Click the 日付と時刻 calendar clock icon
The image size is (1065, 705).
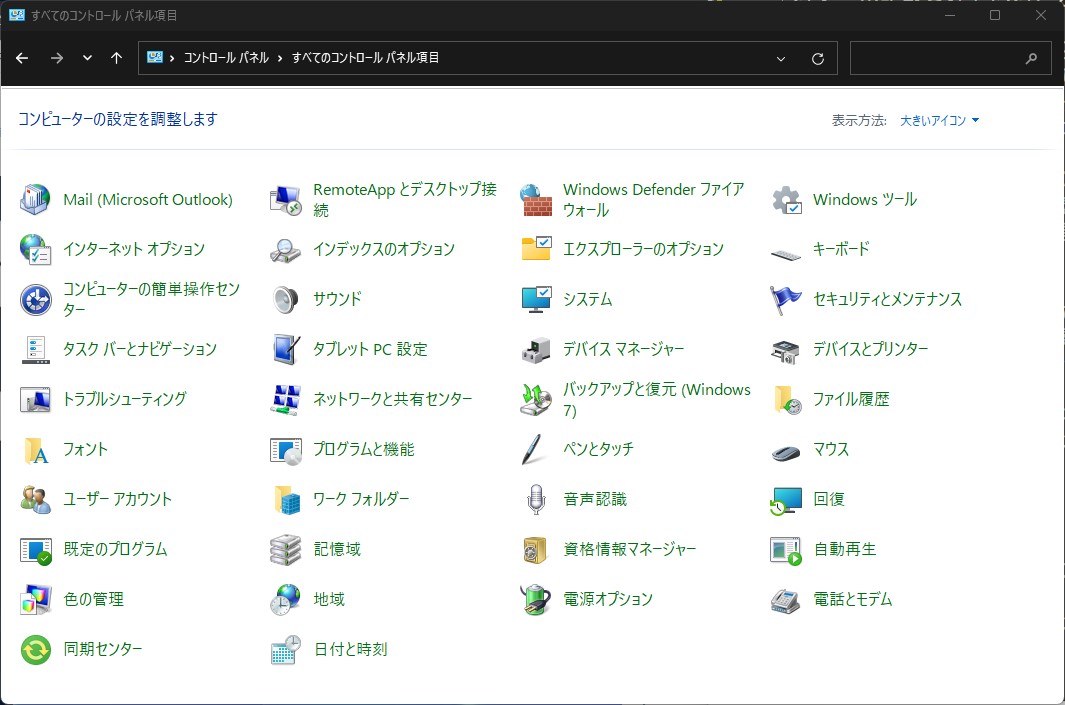[286, 649]
